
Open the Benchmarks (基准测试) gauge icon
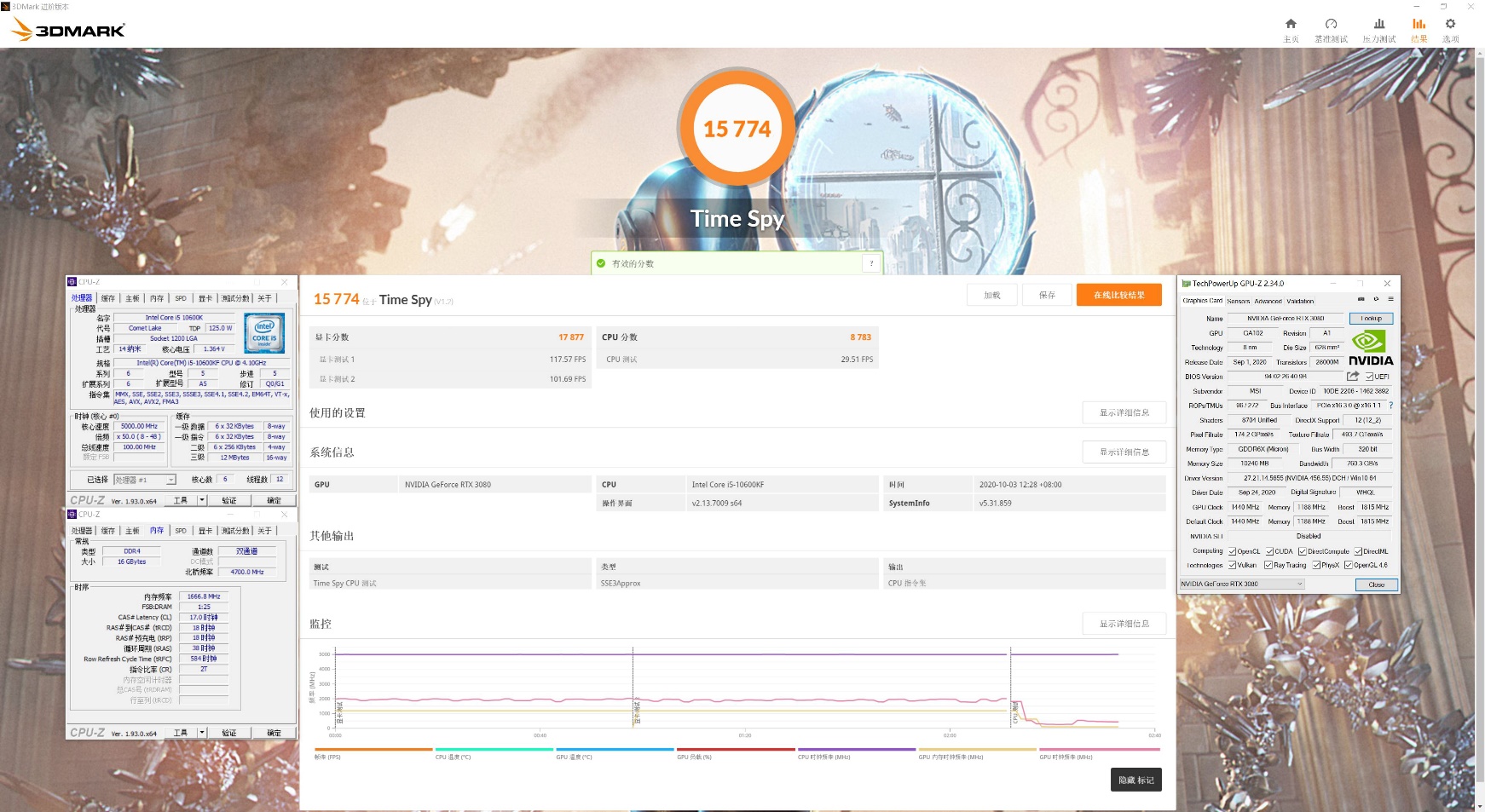(1331, 24)
